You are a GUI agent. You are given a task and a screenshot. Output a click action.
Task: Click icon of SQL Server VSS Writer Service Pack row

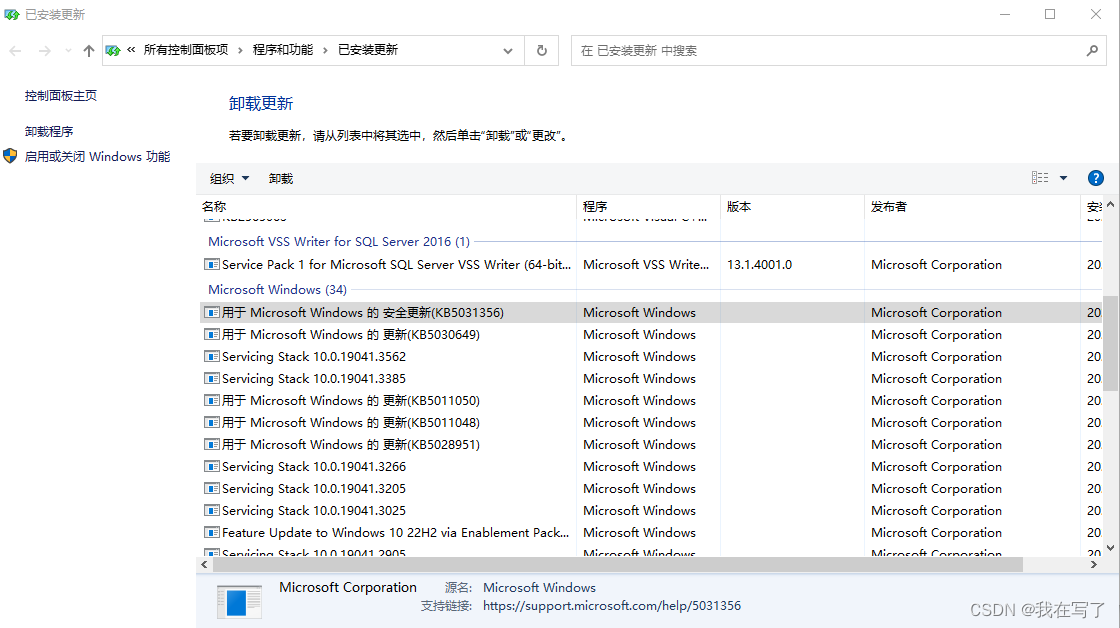click(x=211, y=264)
